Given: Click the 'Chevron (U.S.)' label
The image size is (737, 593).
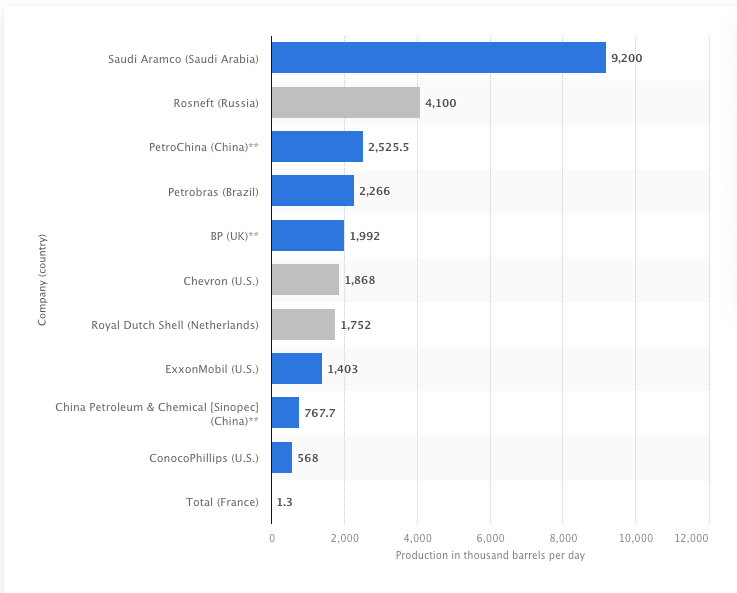Looking at the screenshot, I should coord(221,281).
